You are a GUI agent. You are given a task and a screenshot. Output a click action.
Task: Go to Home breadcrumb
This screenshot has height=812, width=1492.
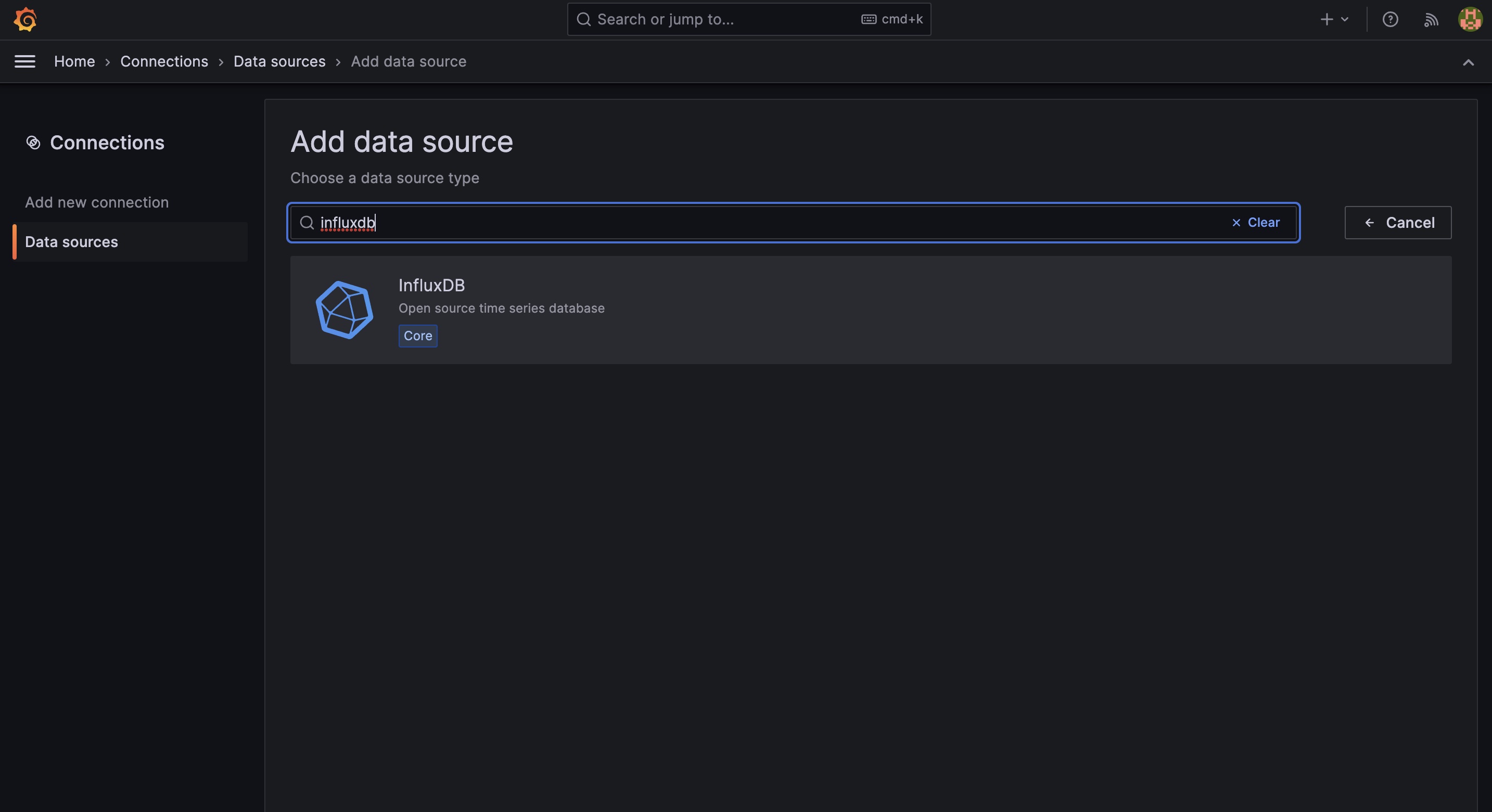point(74,61)
